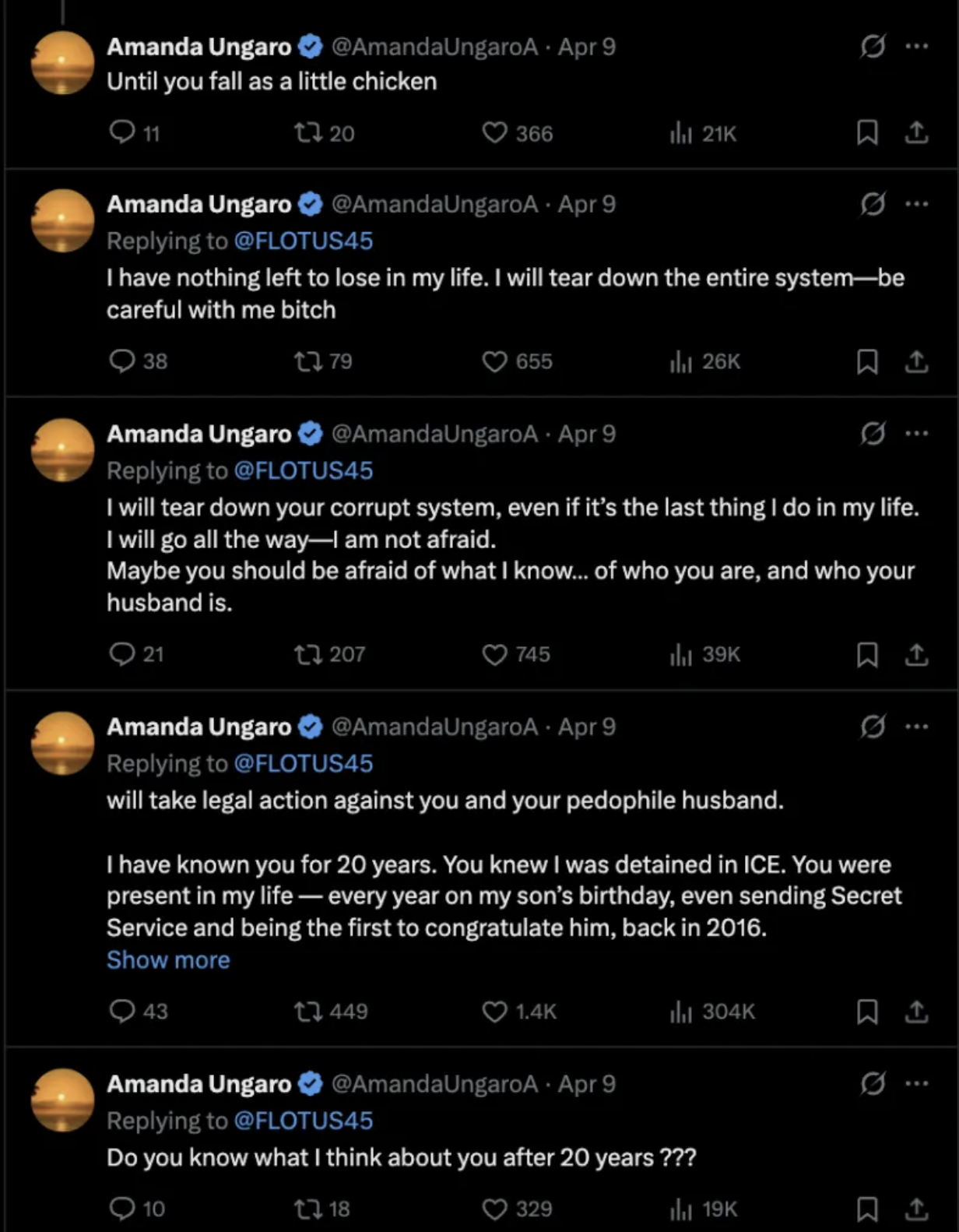Image resolution: width=959 pixels, height=1232 pixels.
Task: Open the reply icon on the chicken tweet
Action: (125, 133)
